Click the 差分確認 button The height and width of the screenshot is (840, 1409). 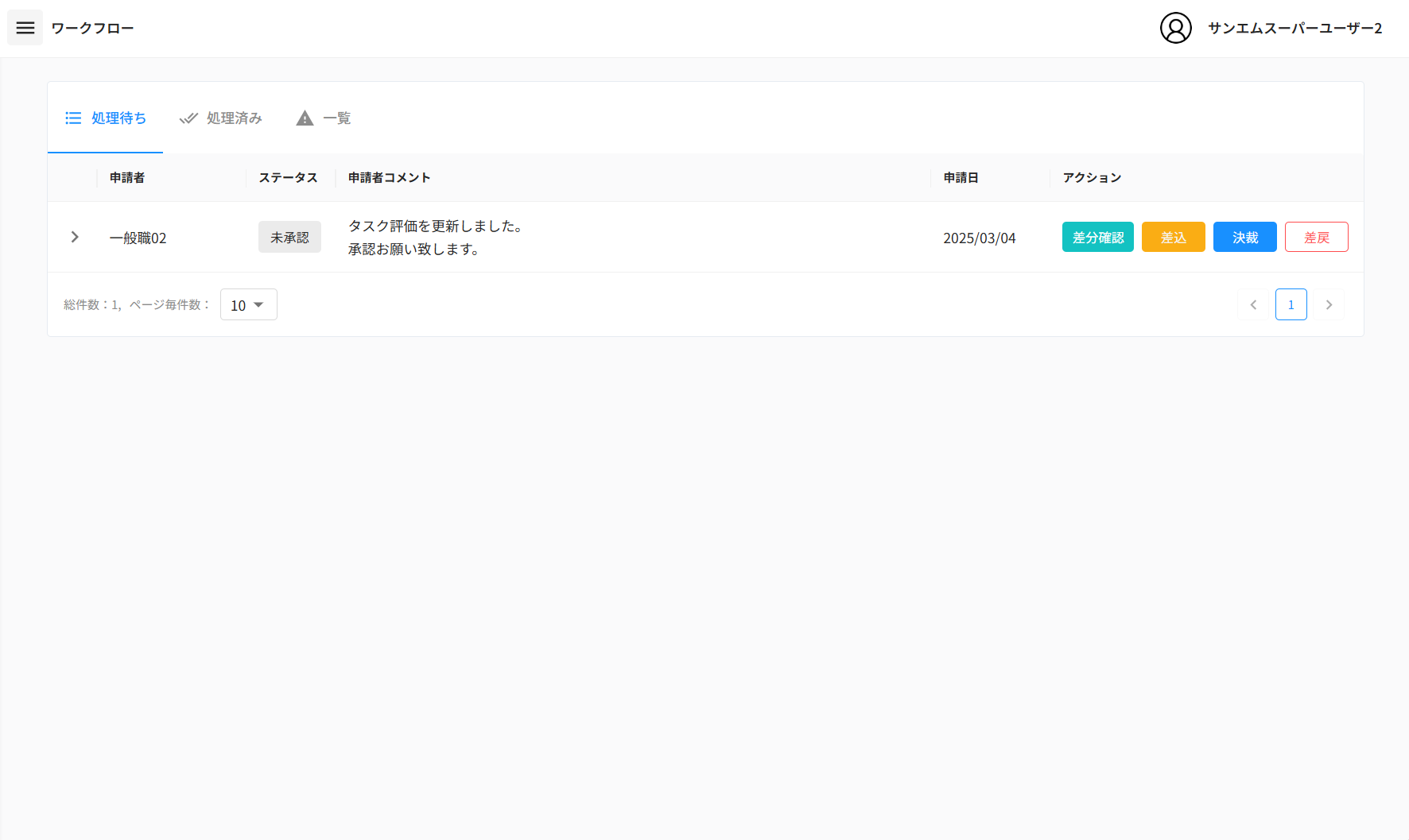pyautogui.click(x=1097, y=237)
